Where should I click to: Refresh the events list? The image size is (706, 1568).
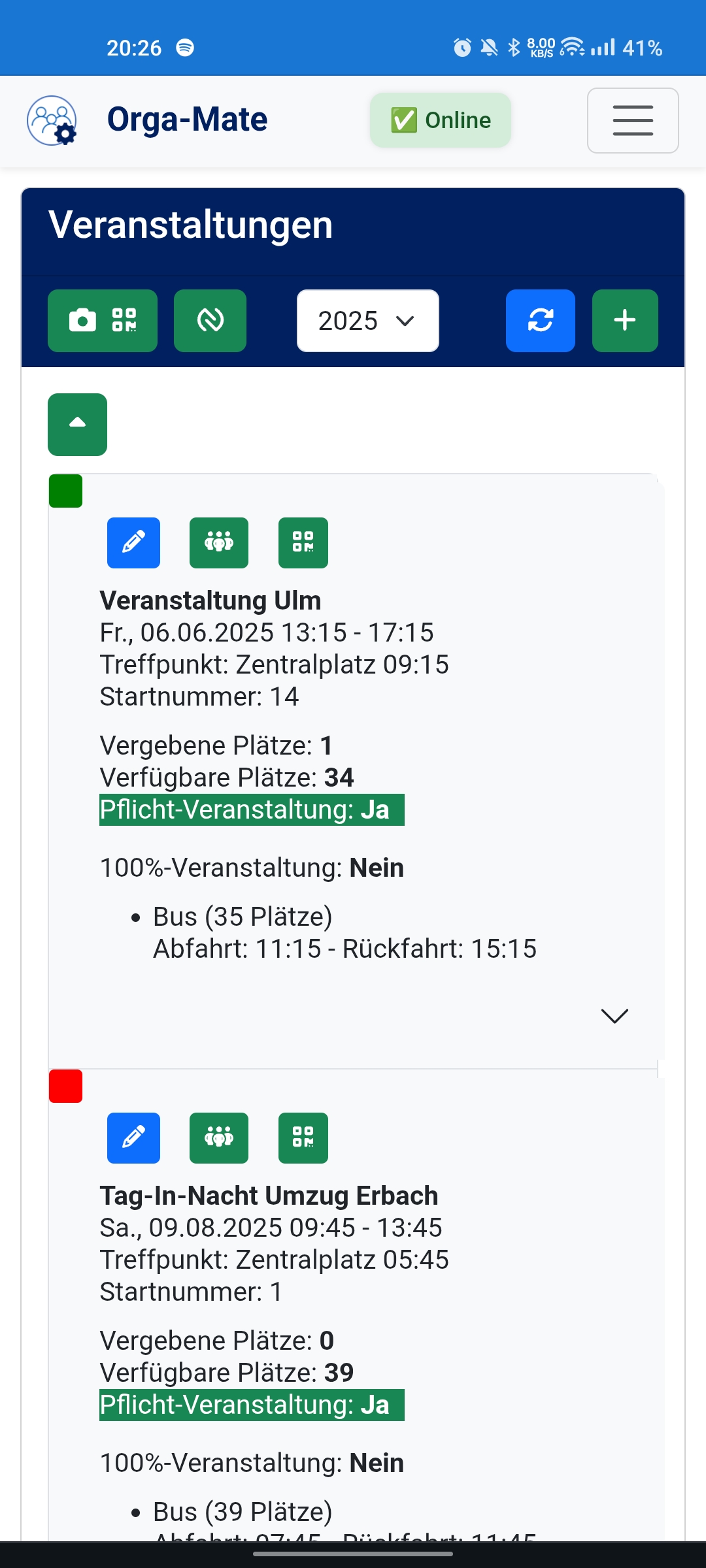pos(540,321)
